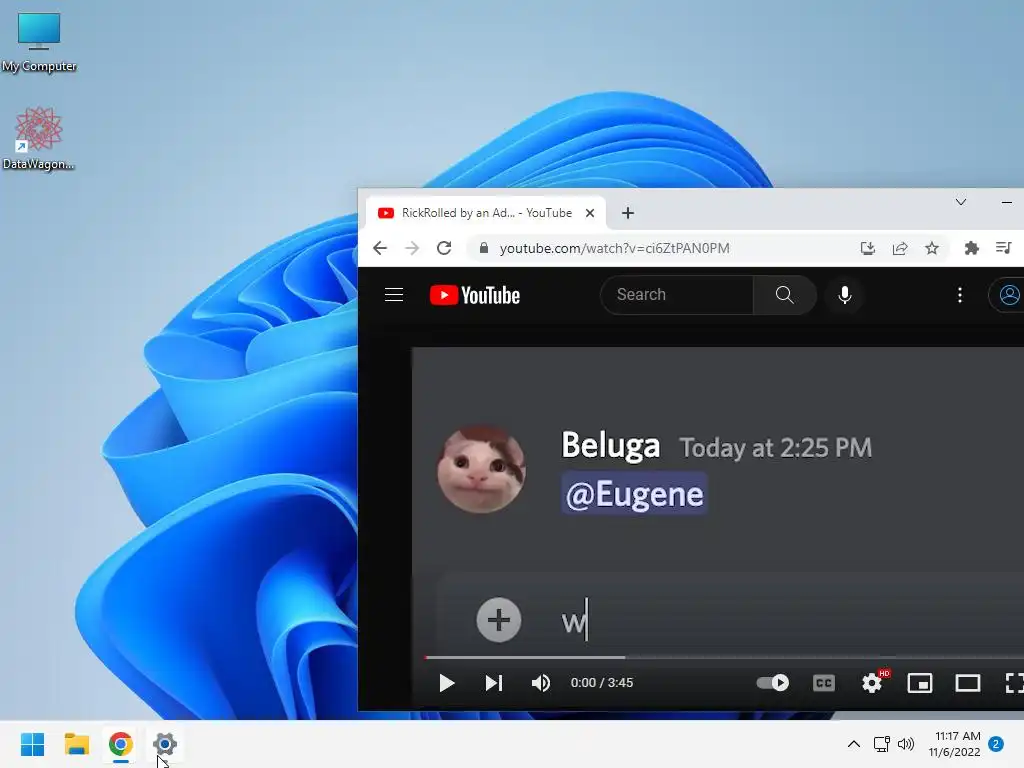
Task: Enter fullscreen video mode
Action: click(1014, 683)
